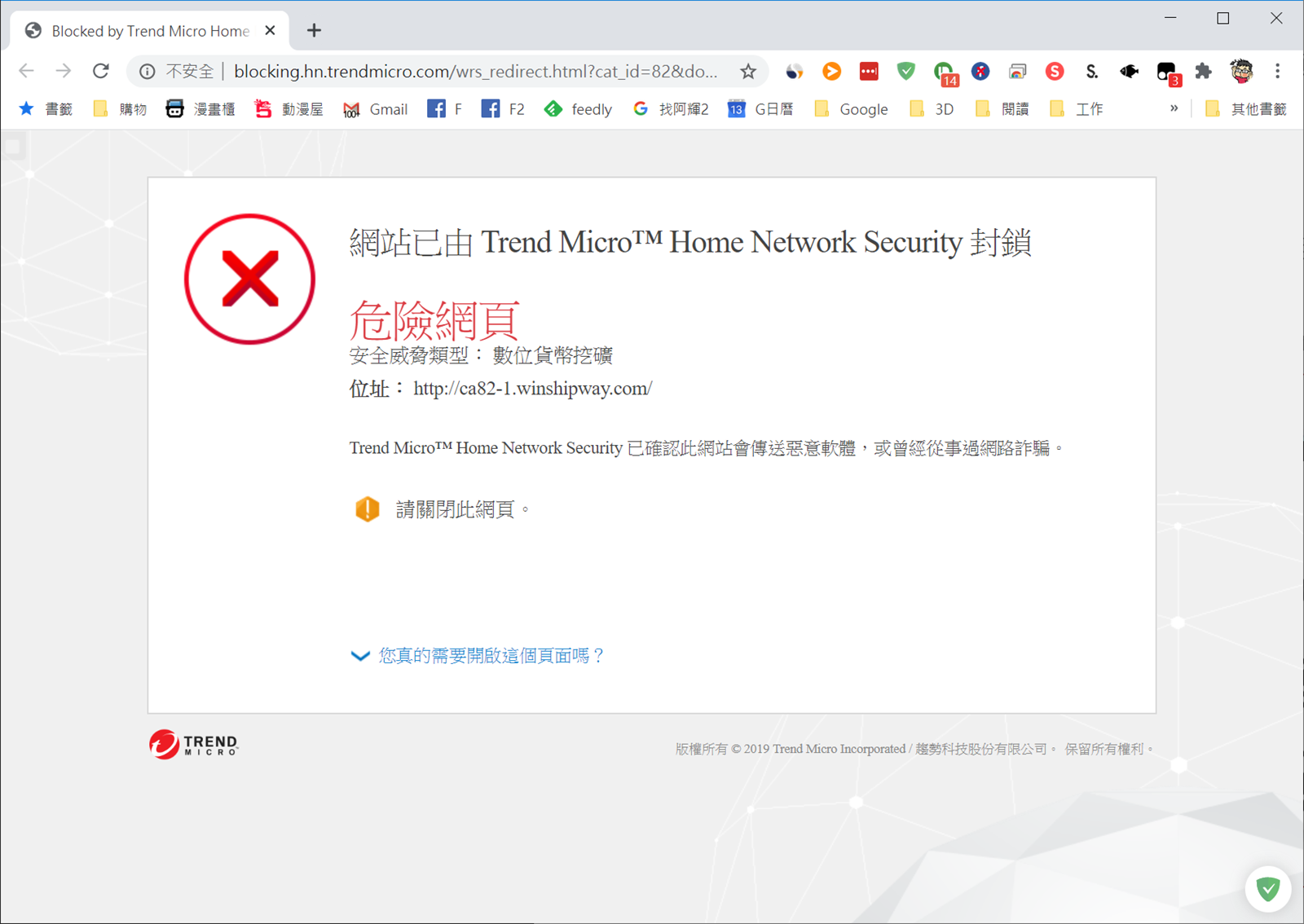The image size is (1304, 924).
Task: Expand 您真的需要開啟這個頁面嗎 section
Action: pyautogui.click(x=478, y=655)
